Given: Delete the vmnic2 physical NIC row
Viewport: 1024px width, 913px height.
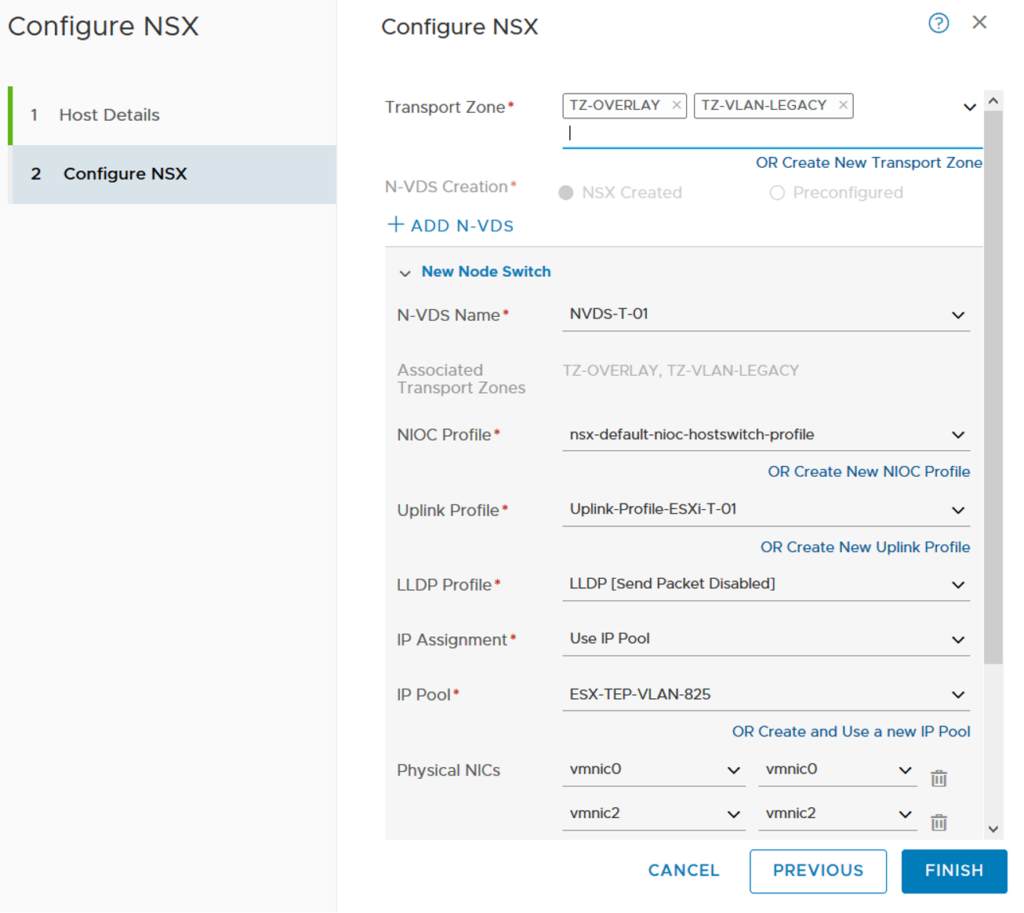Looking at the screenshot, I should click(938, 822).
